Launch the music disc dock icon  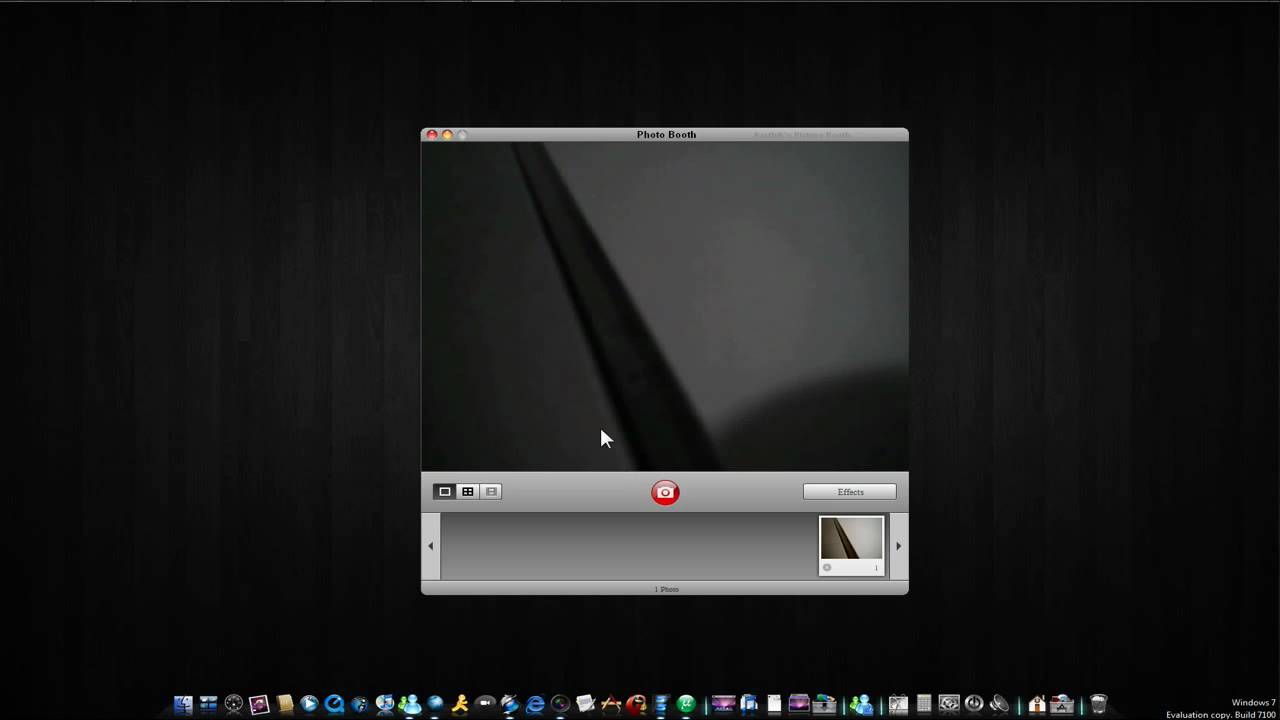click(384, 704)
